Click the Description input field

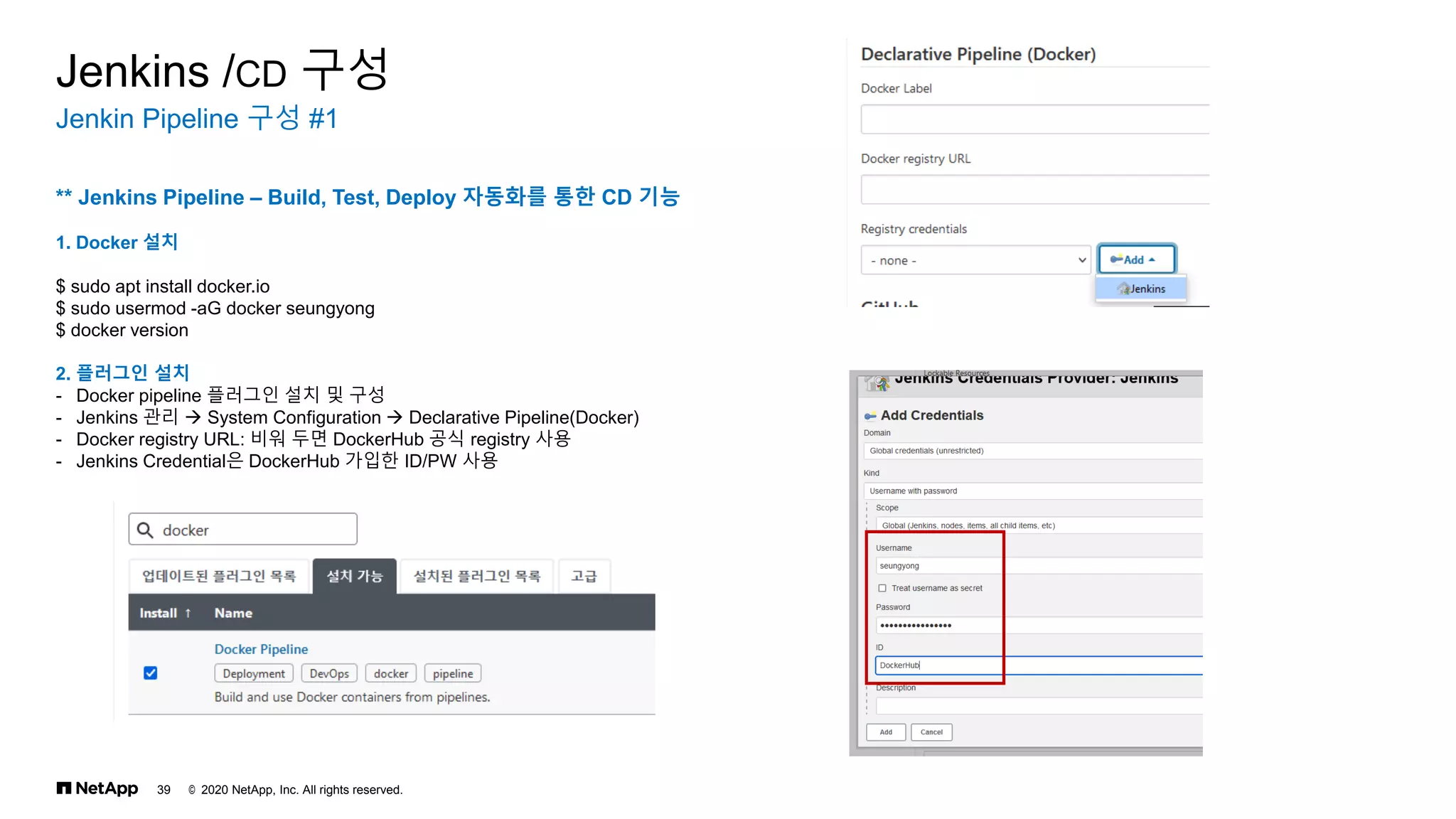(1039, 706)
